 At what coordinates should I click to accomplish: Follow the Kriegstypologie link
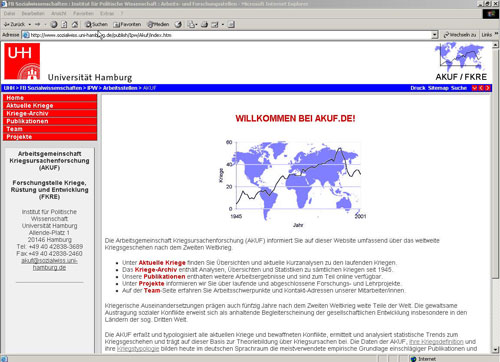(138, 349)
